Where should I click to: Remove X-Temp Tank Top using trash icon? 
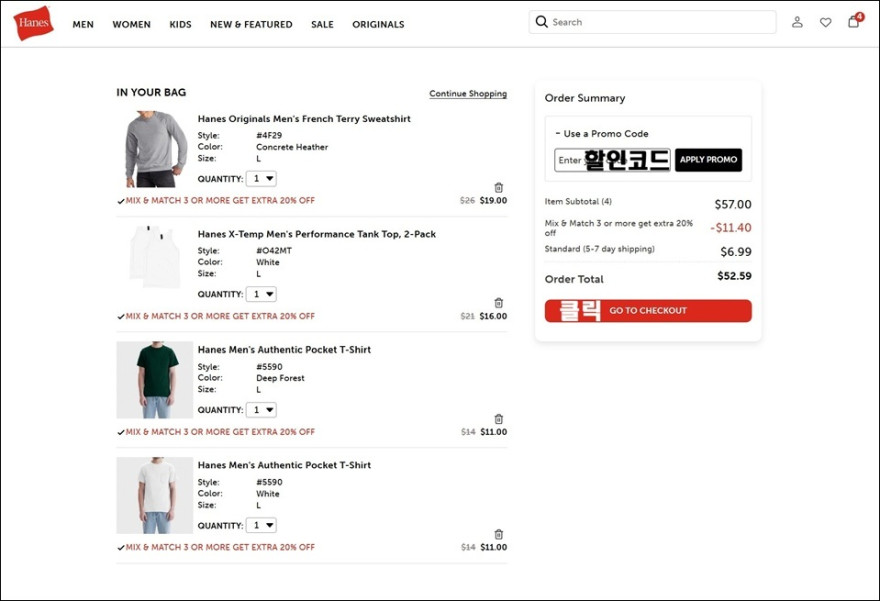(498, 303)
